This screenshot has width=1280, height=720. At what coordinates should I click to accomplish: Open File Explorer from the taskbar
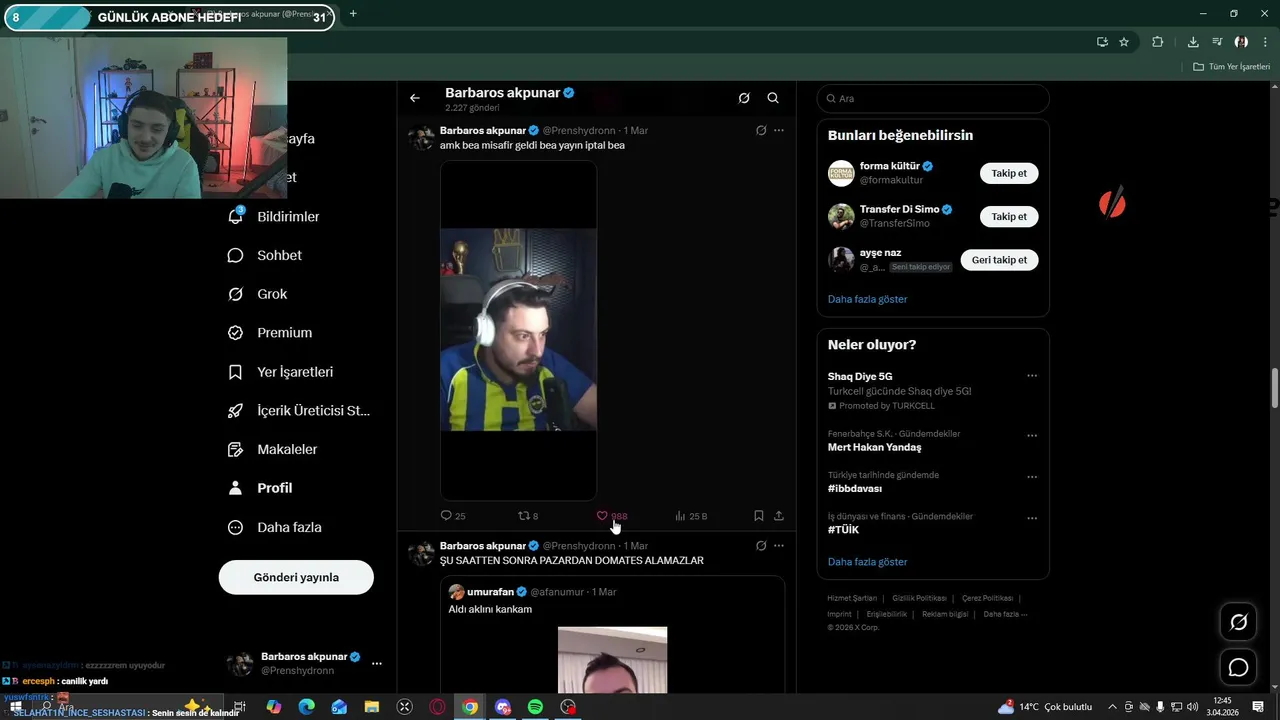[x=372, y=707]
